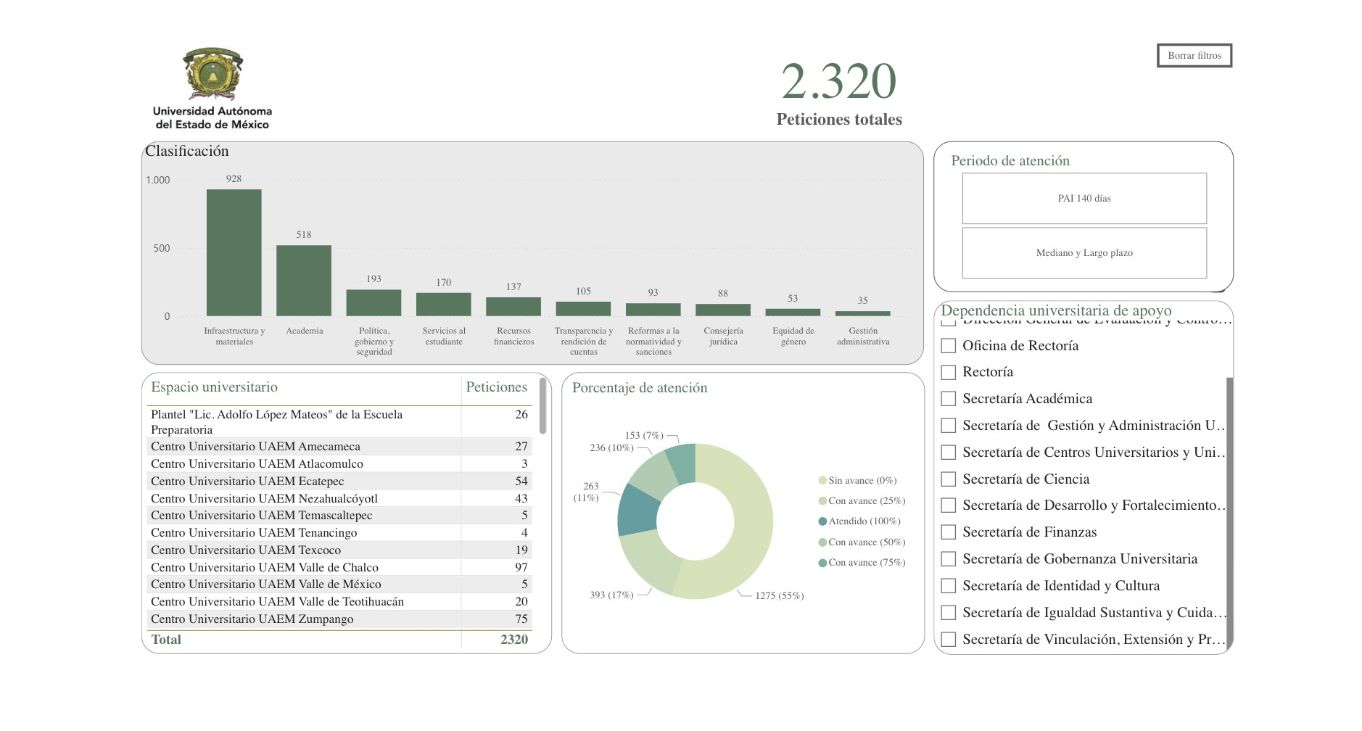Click the Con avance (75%) legend marker
The image size is (1362, 731).
tap(823, 562)
